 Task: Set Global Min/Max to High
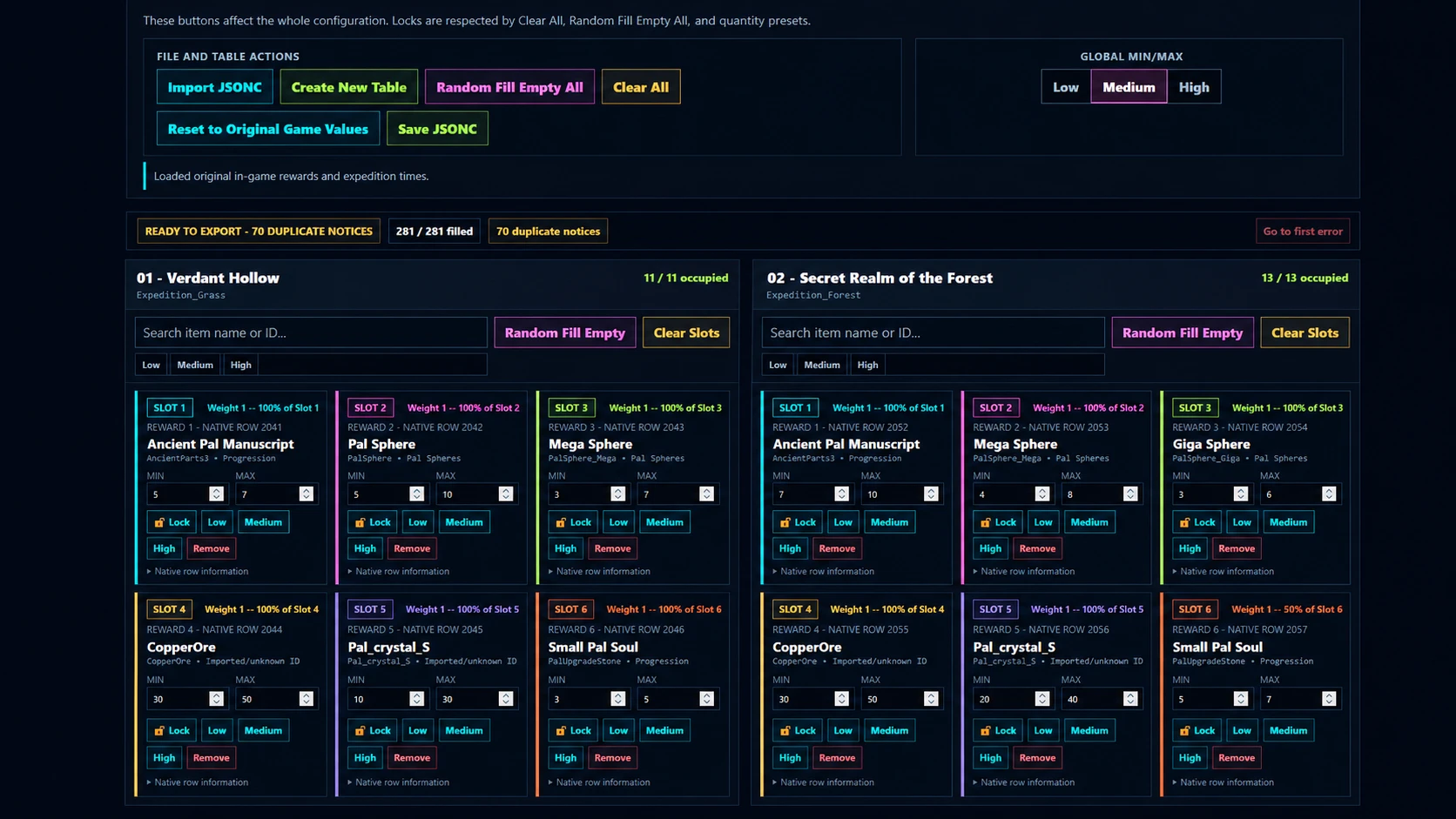(x=1194, y=87)
